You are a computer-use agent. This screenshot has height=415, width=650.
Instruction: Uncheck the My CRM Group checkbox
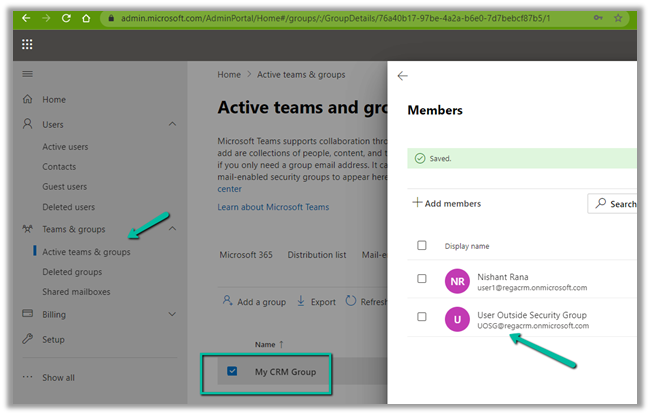pos(232,372)
